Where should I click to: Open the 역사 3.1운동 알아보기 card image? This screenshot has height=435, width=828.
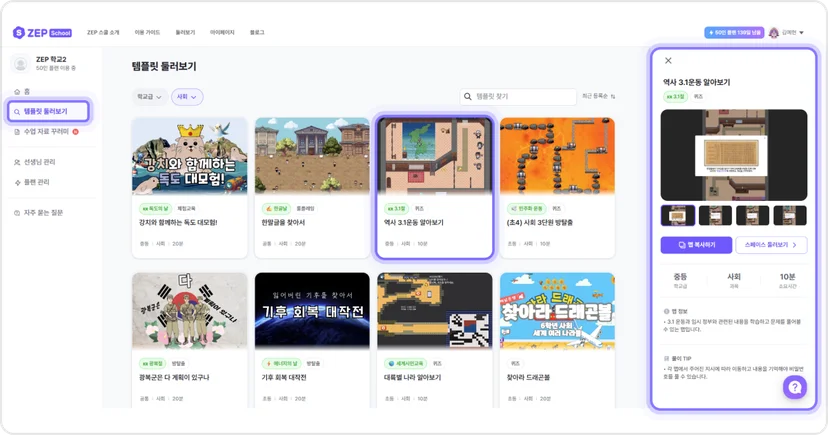click(x=435, y=156)
